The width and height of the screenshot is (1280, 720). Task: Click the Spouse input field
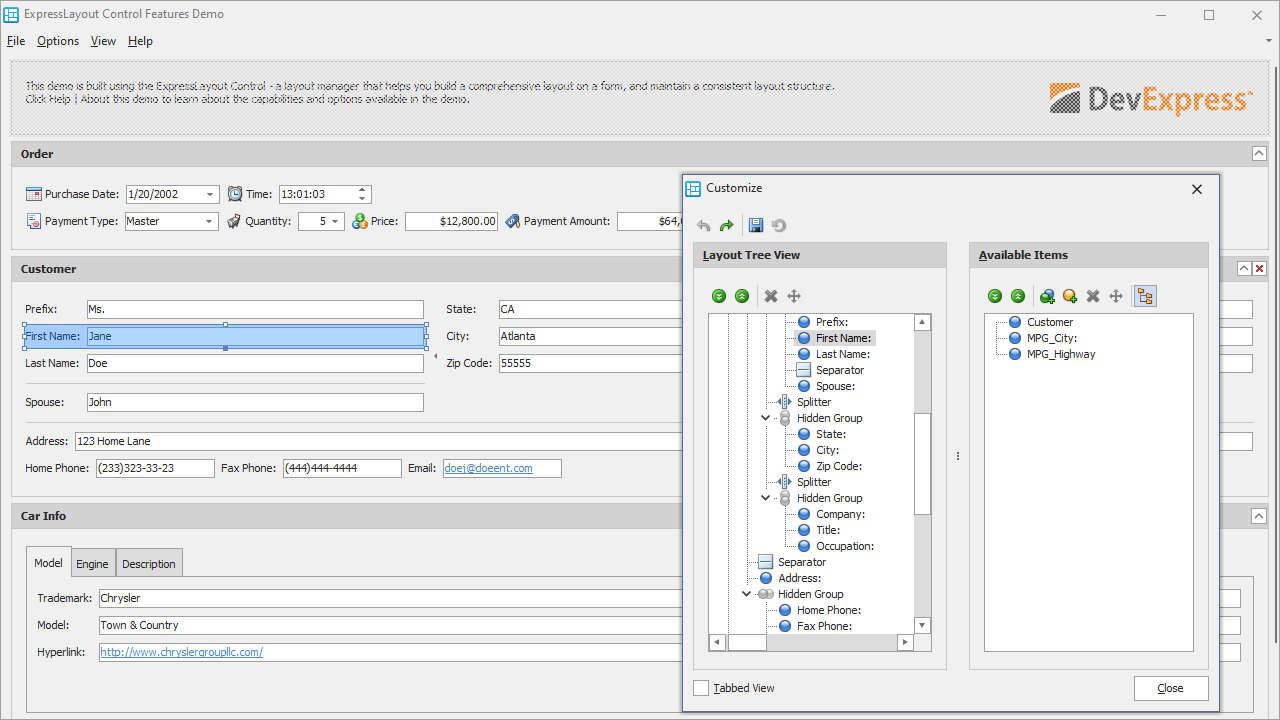pyautogui.click(x=255, y=402)
